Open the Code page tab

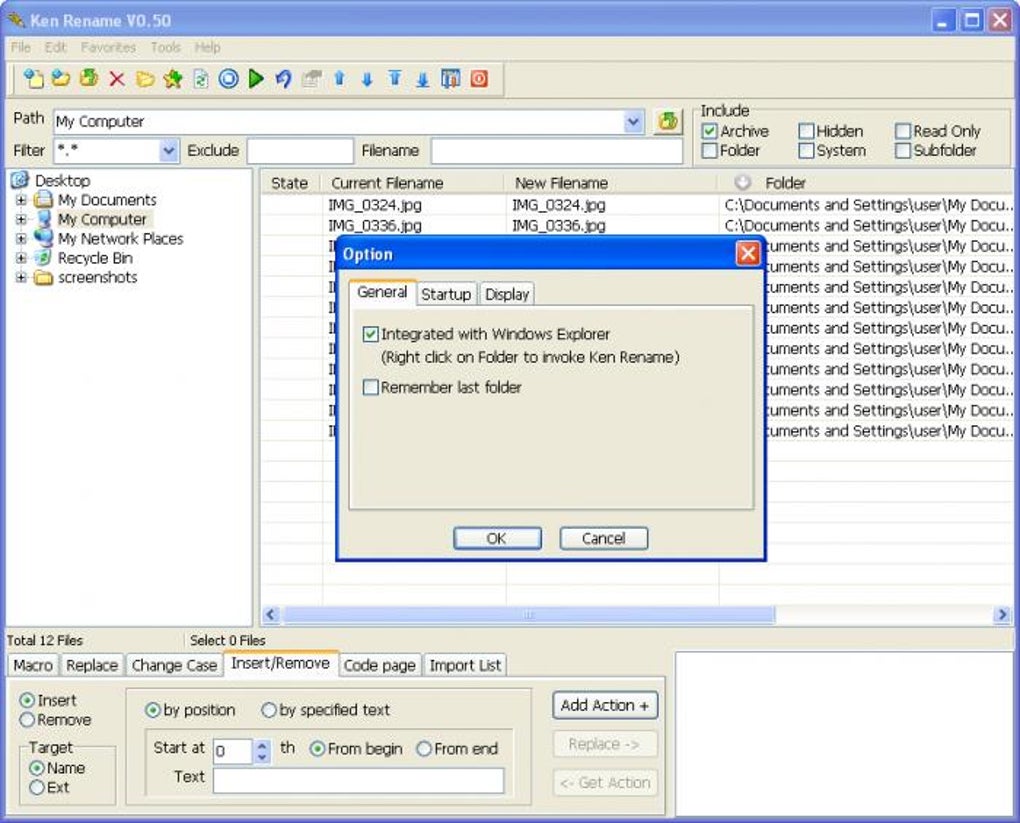coord(380,666)
